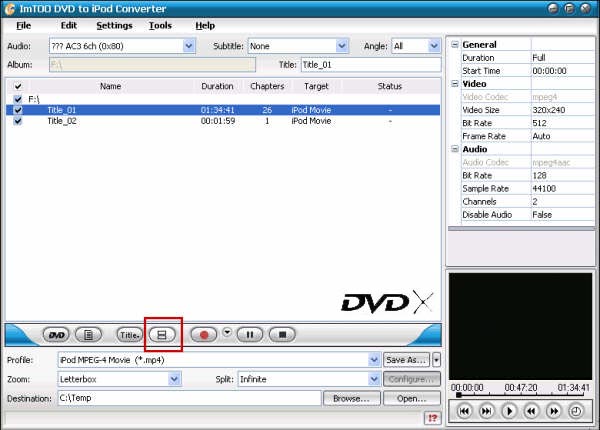Open the Split Infinite dropdown
Screen dimensions: 600x430
coord(374,379)
